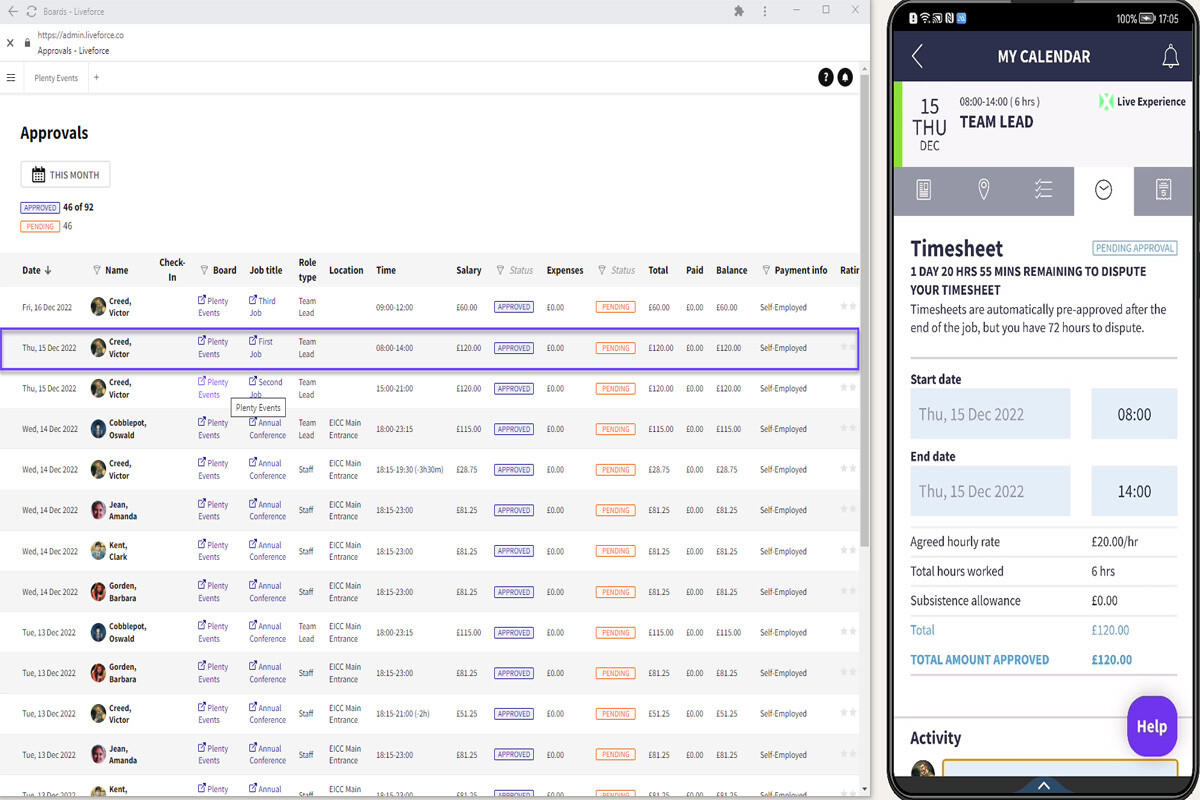Click the browser extensions puzzle icon
Image resolution: width=1200 pixels, height=800 pixels.
click(739, 10)
